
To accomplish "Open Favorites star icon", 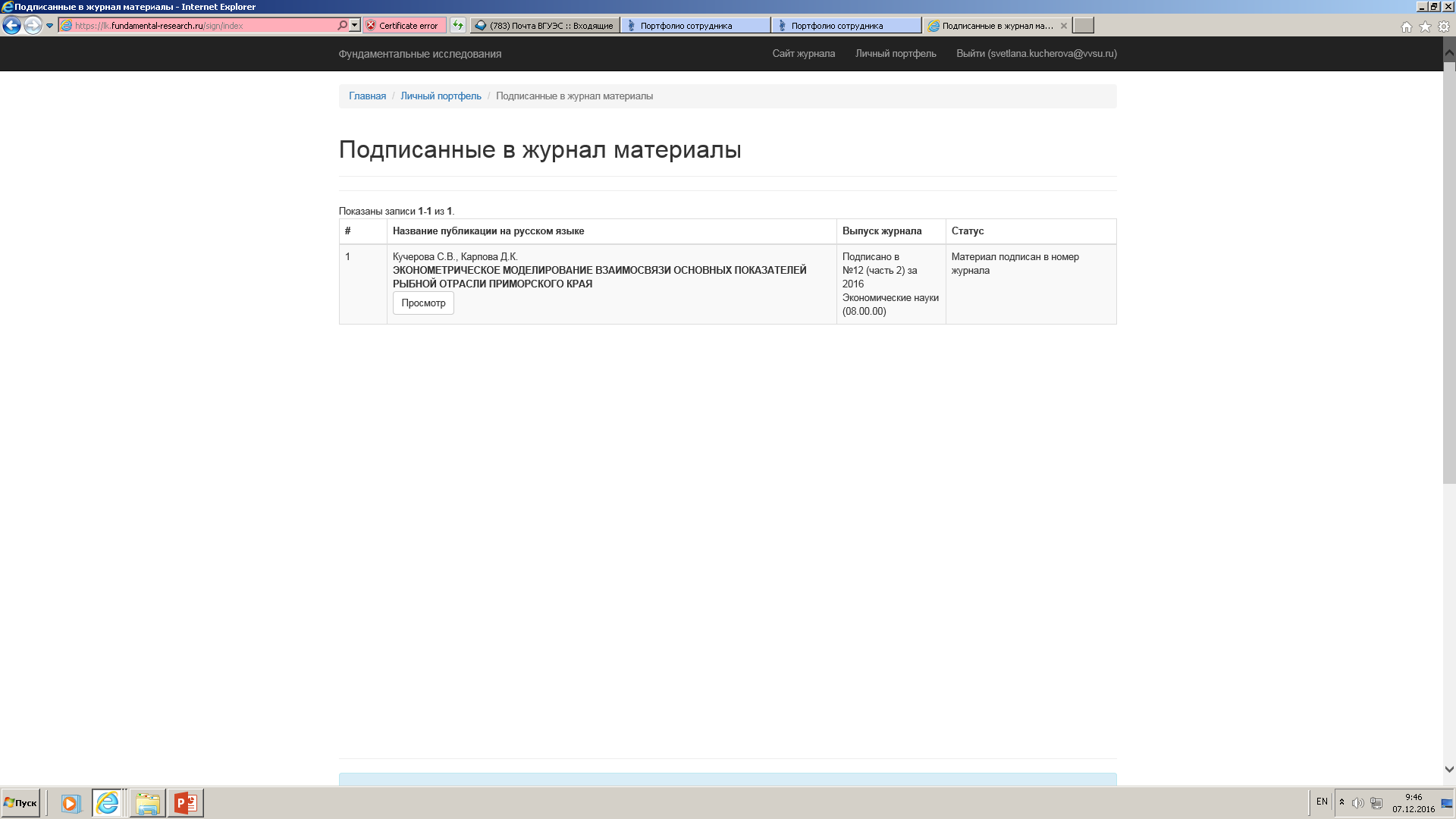I will (1425, 27).
